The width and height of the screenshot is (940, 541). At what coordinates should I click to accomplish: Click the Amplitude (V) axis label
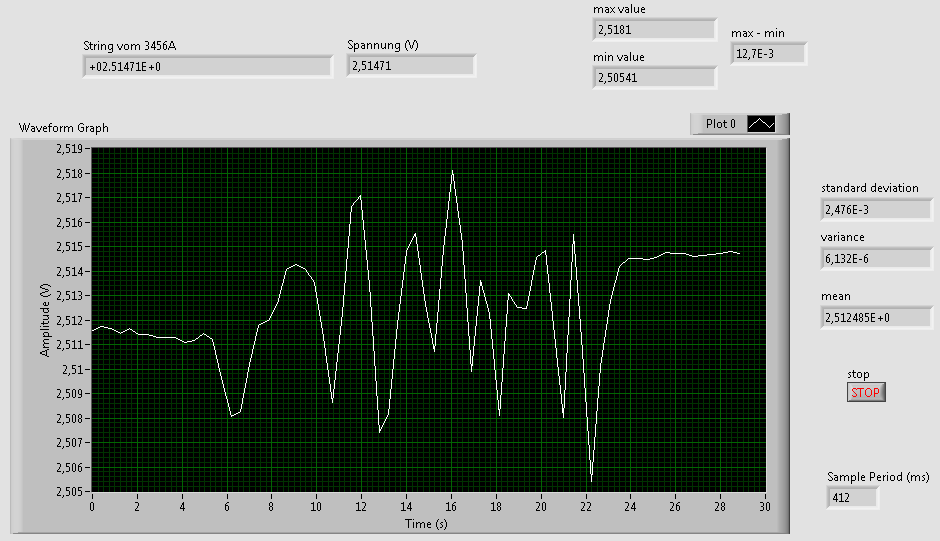point(45,320)
